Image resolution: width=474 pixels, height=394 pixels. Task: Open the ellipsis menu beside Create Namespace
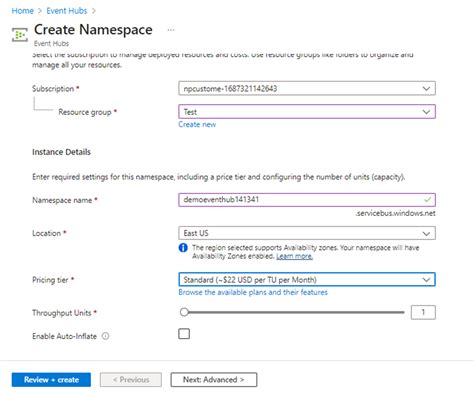[x=171, y=30]
